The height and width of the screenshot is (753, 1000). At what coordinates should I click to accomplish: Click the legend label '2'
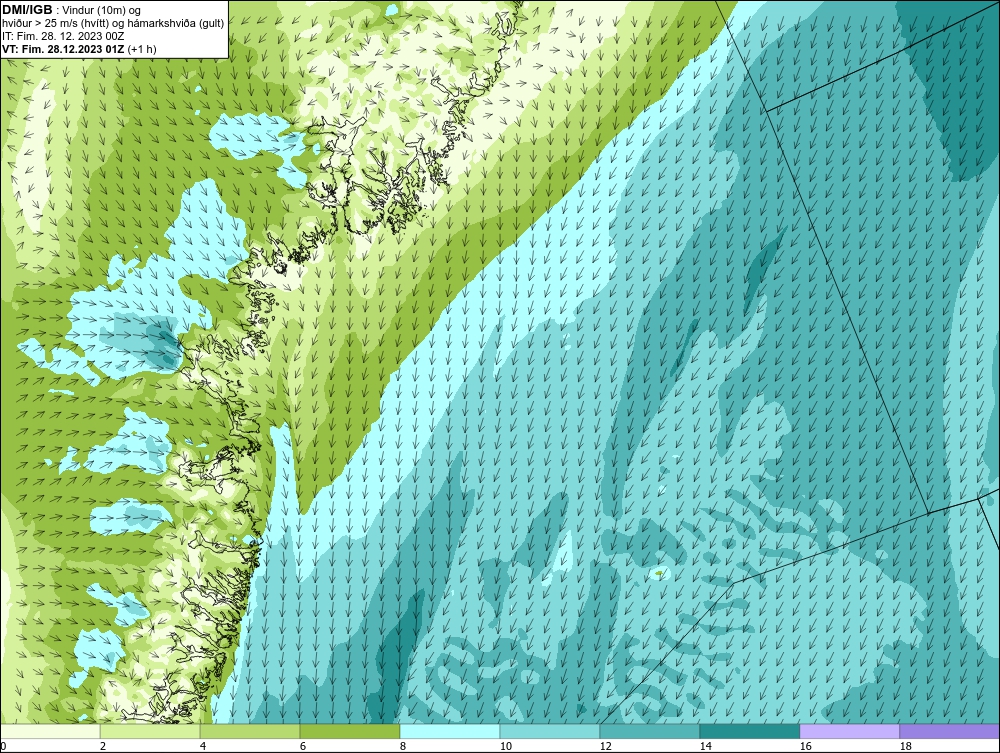(103, 746)
